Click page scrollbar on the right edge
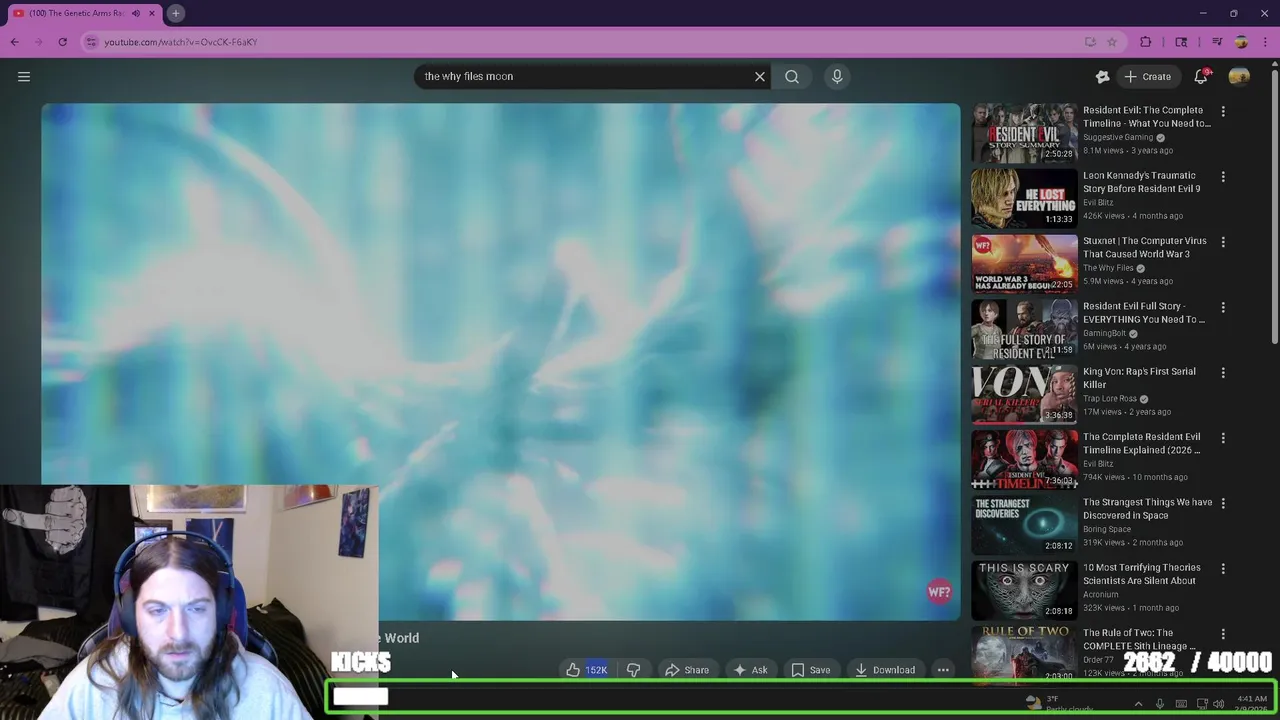The image size is (1280, 720). point(1274,205)
